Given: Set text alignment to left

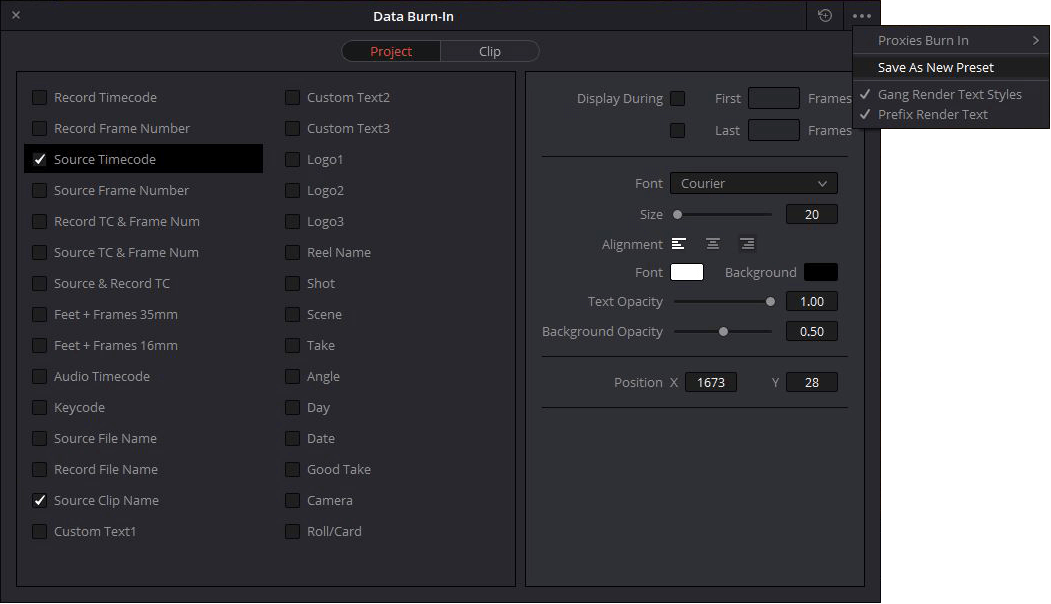Looking at the screenshot, I should click(x=678, y=244).
